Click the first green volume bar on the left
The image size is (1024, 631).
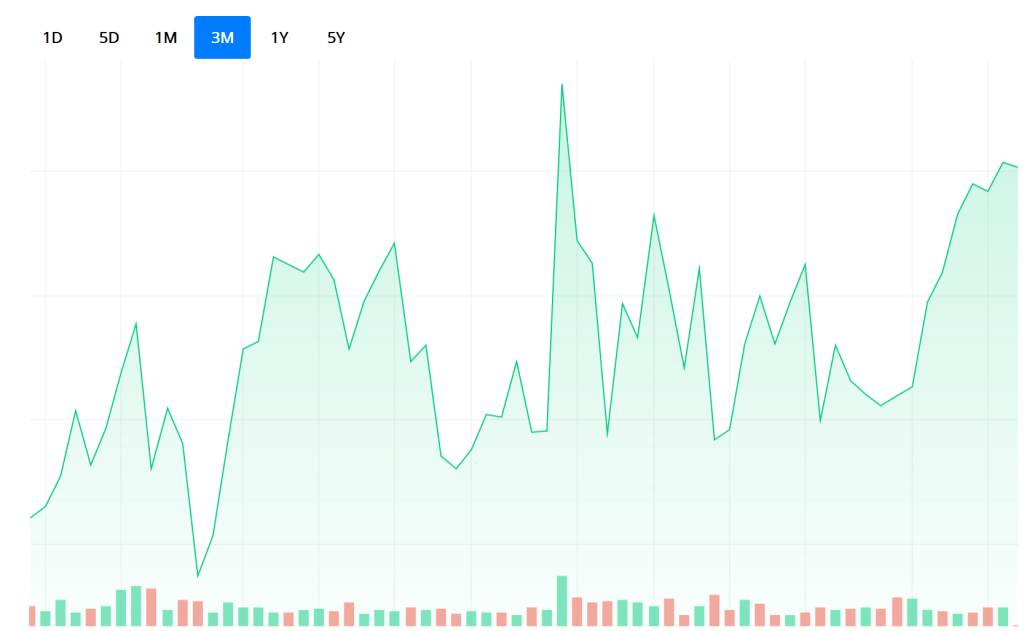click(45, 618)
